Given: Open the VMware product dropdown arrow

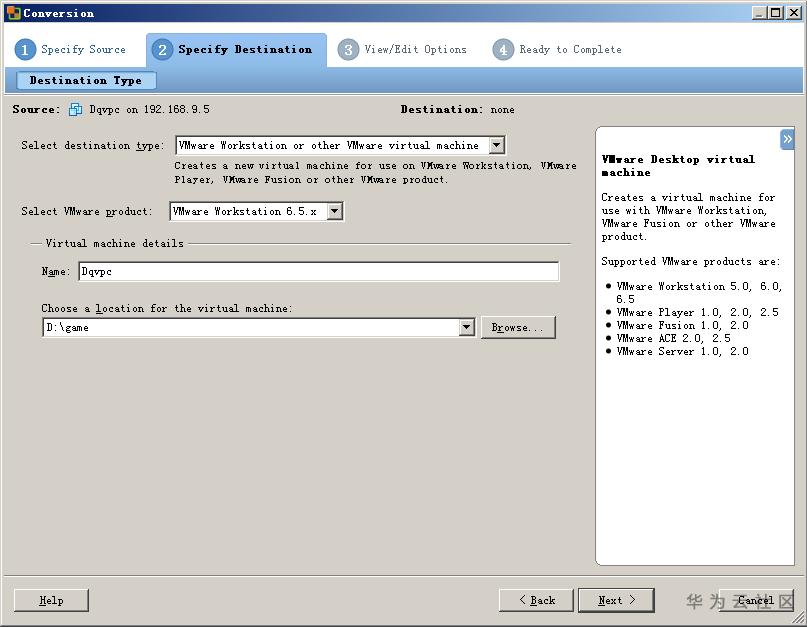Looking at the screenshot, I should tap(335, 211).
